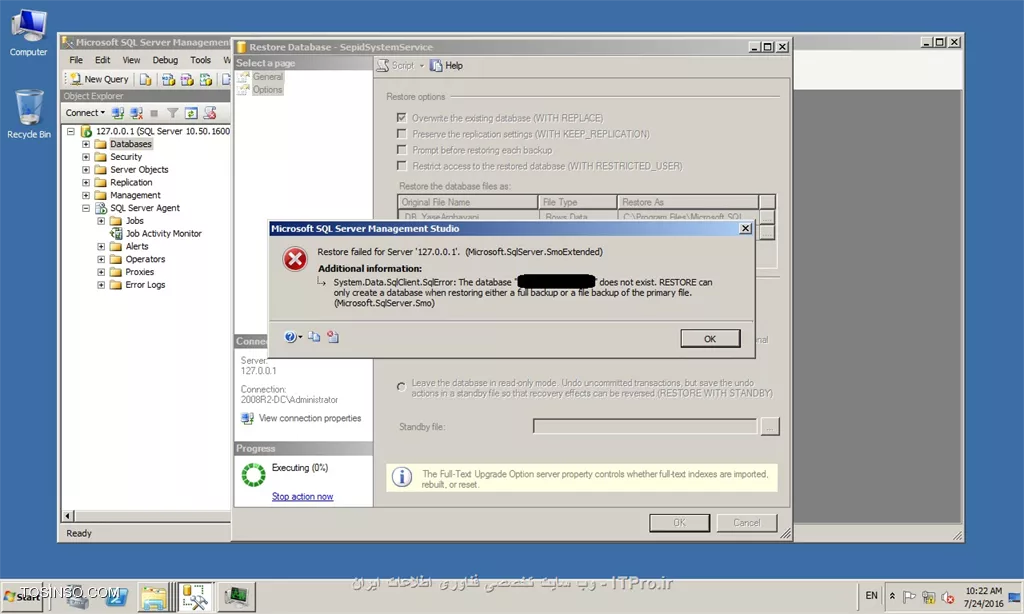Click the left scroll arrow in Object Explorer

[67, 516]
